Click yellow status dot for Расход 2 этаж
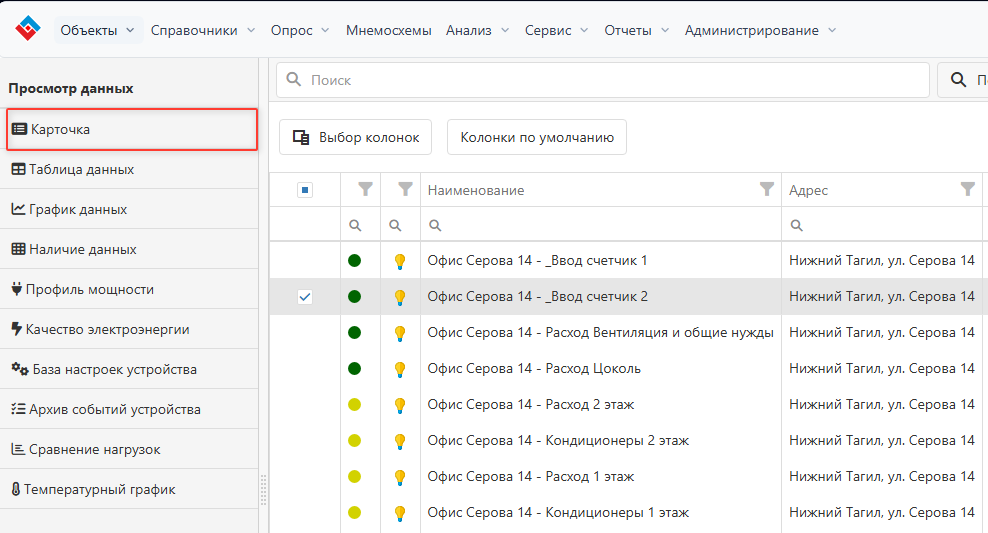The width and height of the screenshot is (988, 533). (354, 405)
